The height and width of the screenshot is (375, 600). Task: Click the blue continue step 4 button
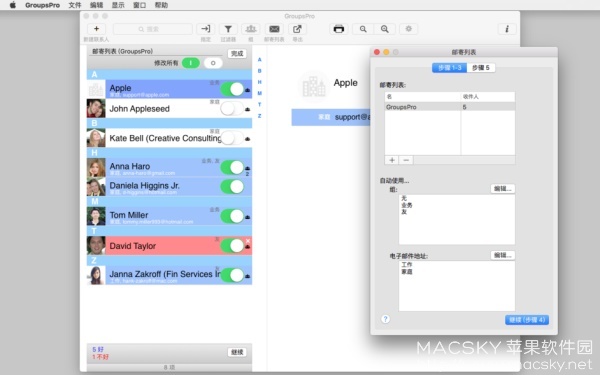coord(527,320)
